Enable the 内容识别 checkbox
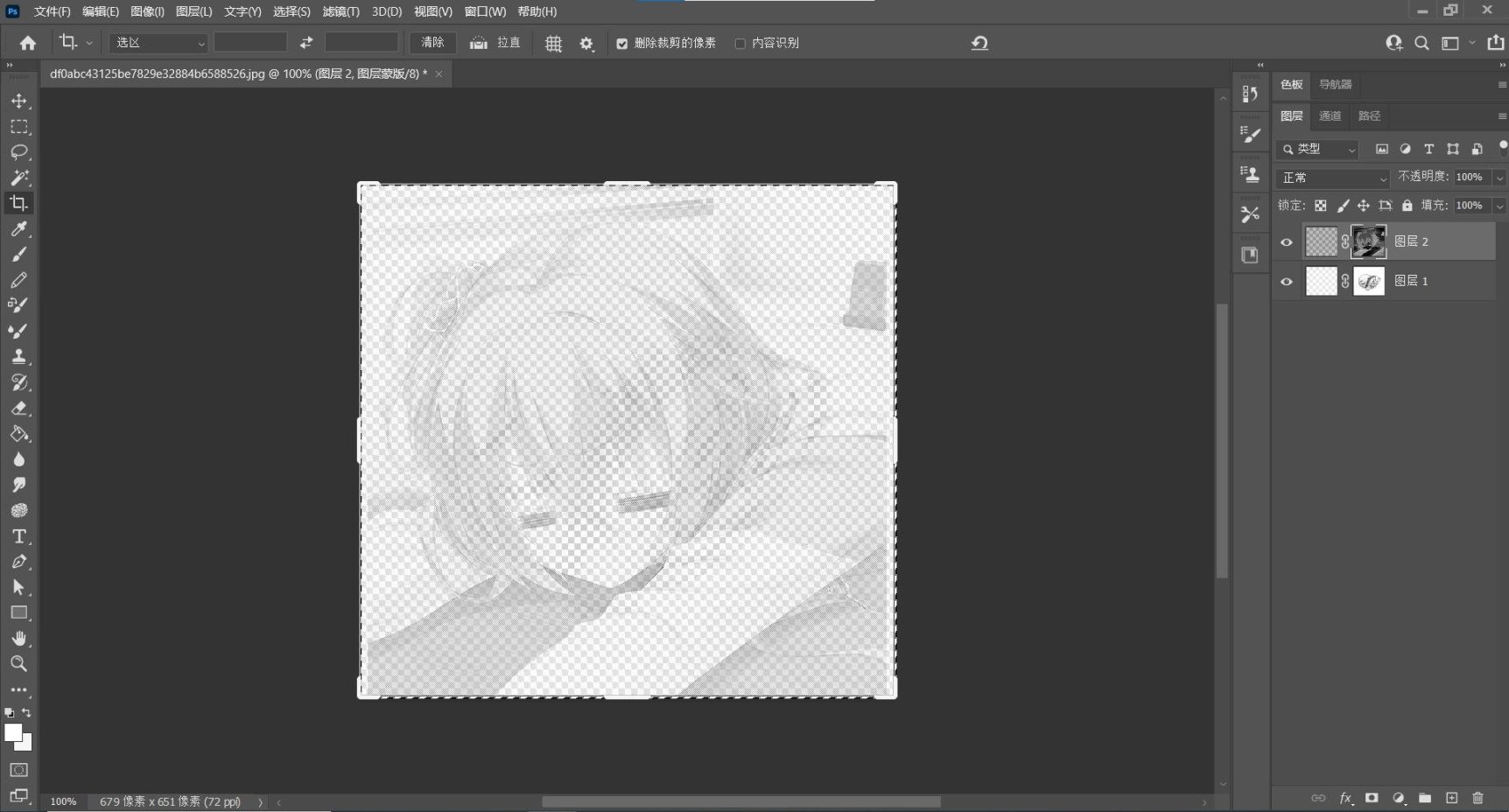The image size is (1509, 812). [740, 44]
